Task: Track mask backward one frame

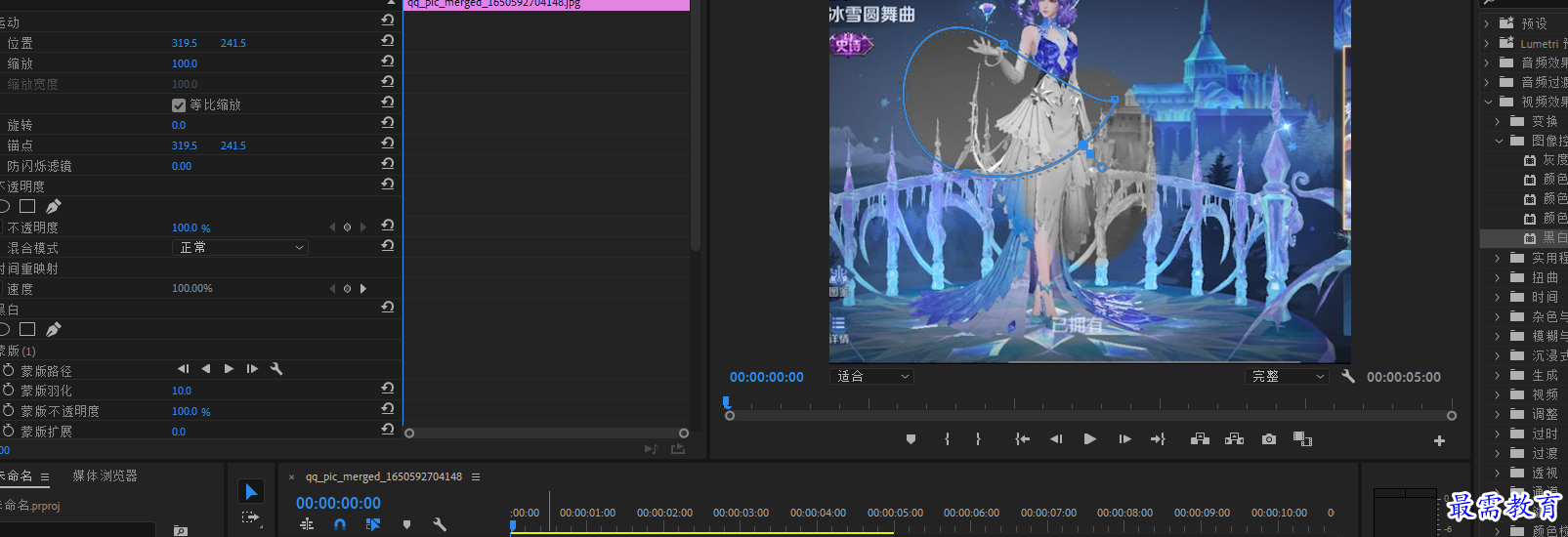Action: coord(183,369)
